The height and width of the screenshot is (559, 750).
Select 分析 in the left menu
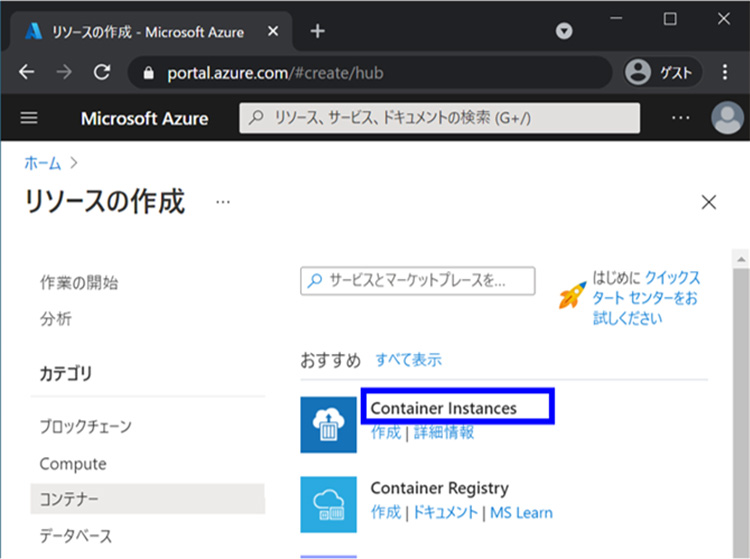56,318
